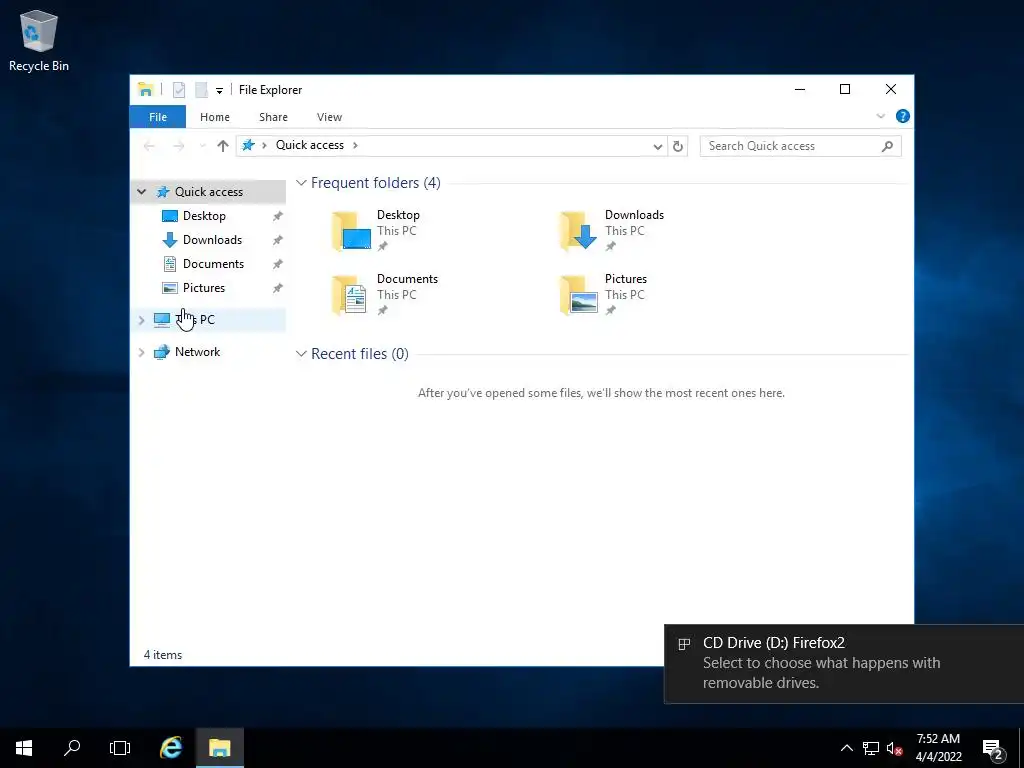Select the Downloads frequent folder
Image resolution: width=1024 pixels, height=768 pixels.
(611, 231)
